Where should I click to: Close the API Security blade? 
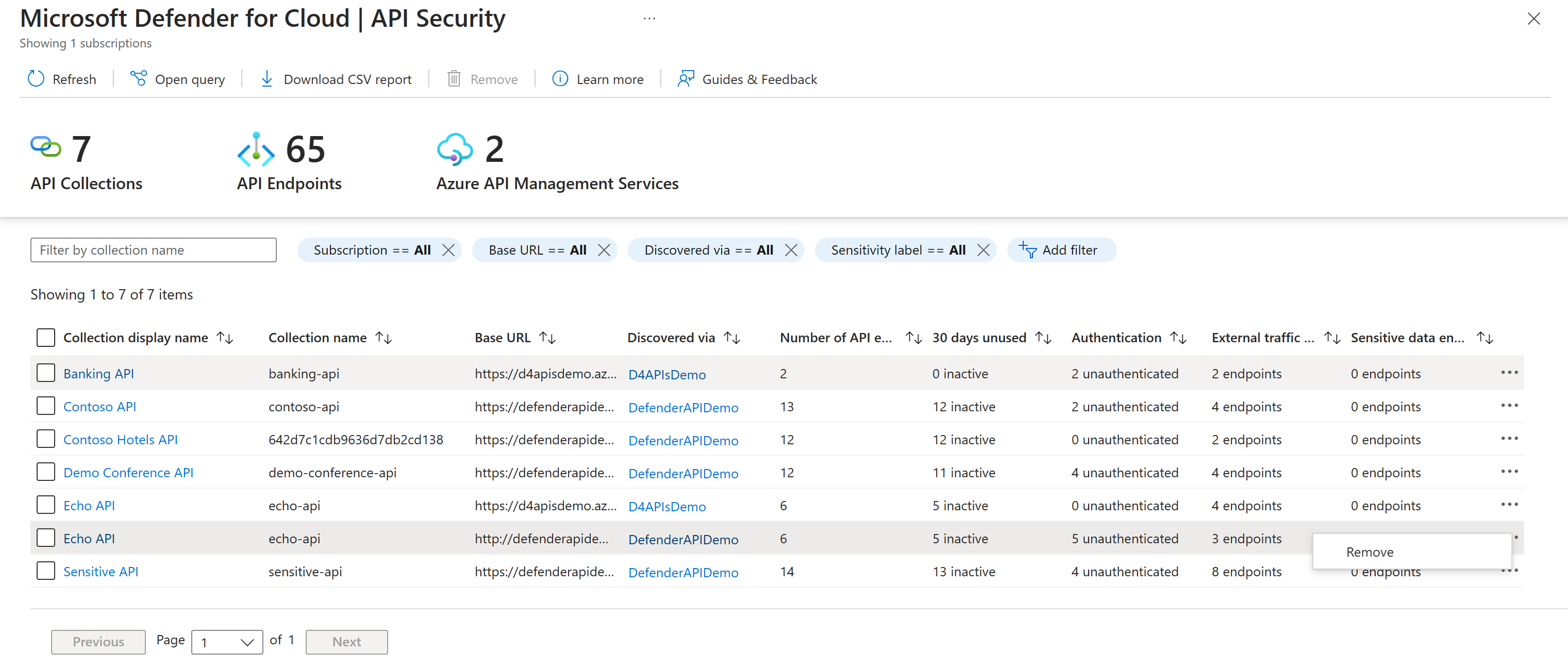click(x=1533, y=19)
